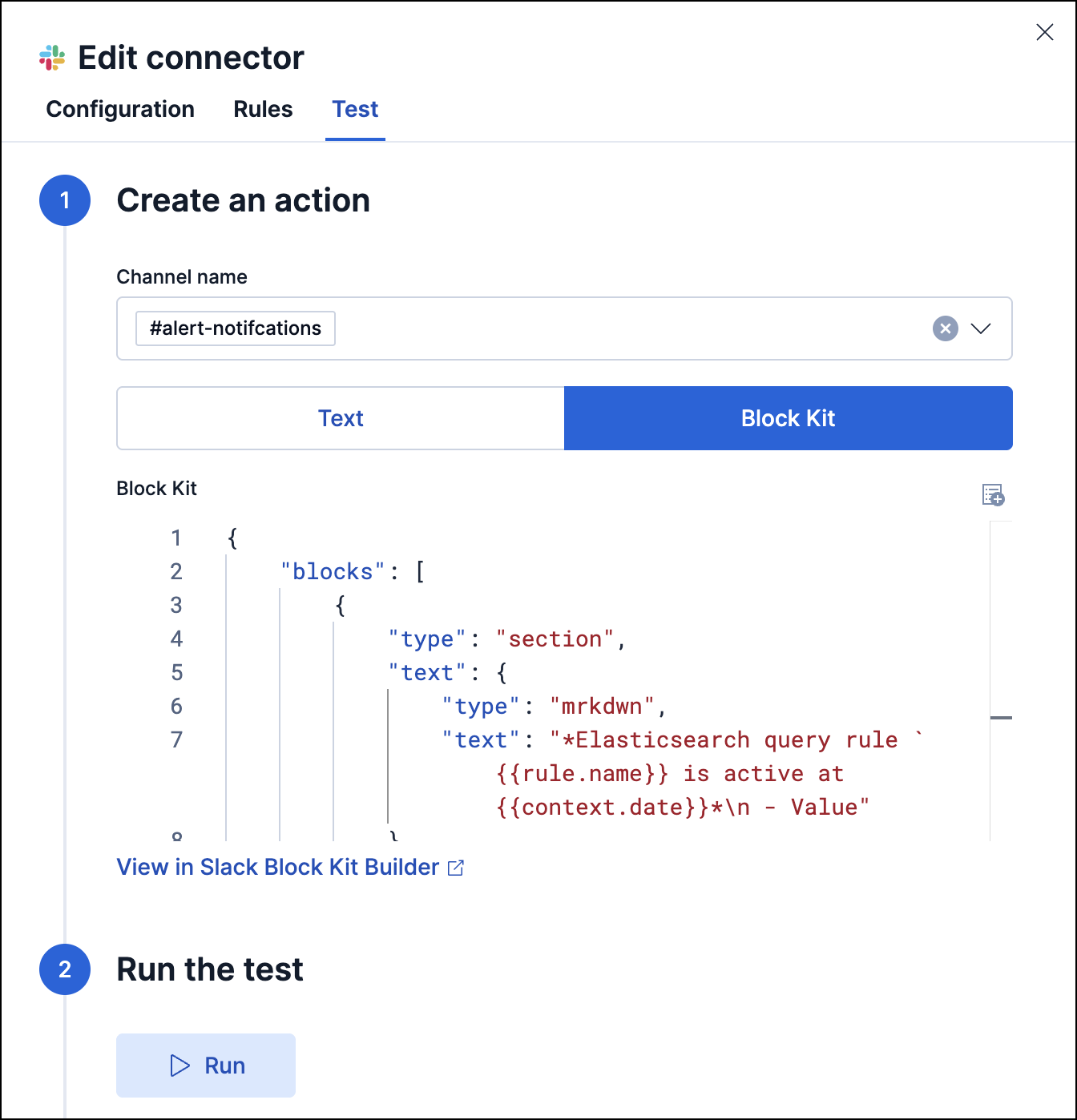Click the Slack connector logo icon
This screenshot has width=1077, height=1120.
(51, 57)
